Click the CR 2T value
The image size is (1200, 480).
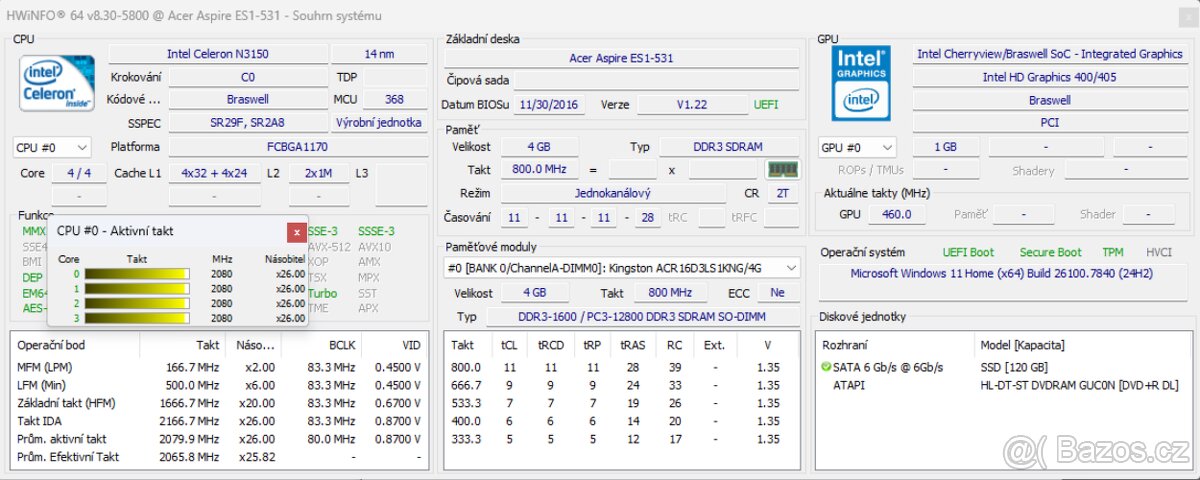pyautogui.click(x=782, y=193)
